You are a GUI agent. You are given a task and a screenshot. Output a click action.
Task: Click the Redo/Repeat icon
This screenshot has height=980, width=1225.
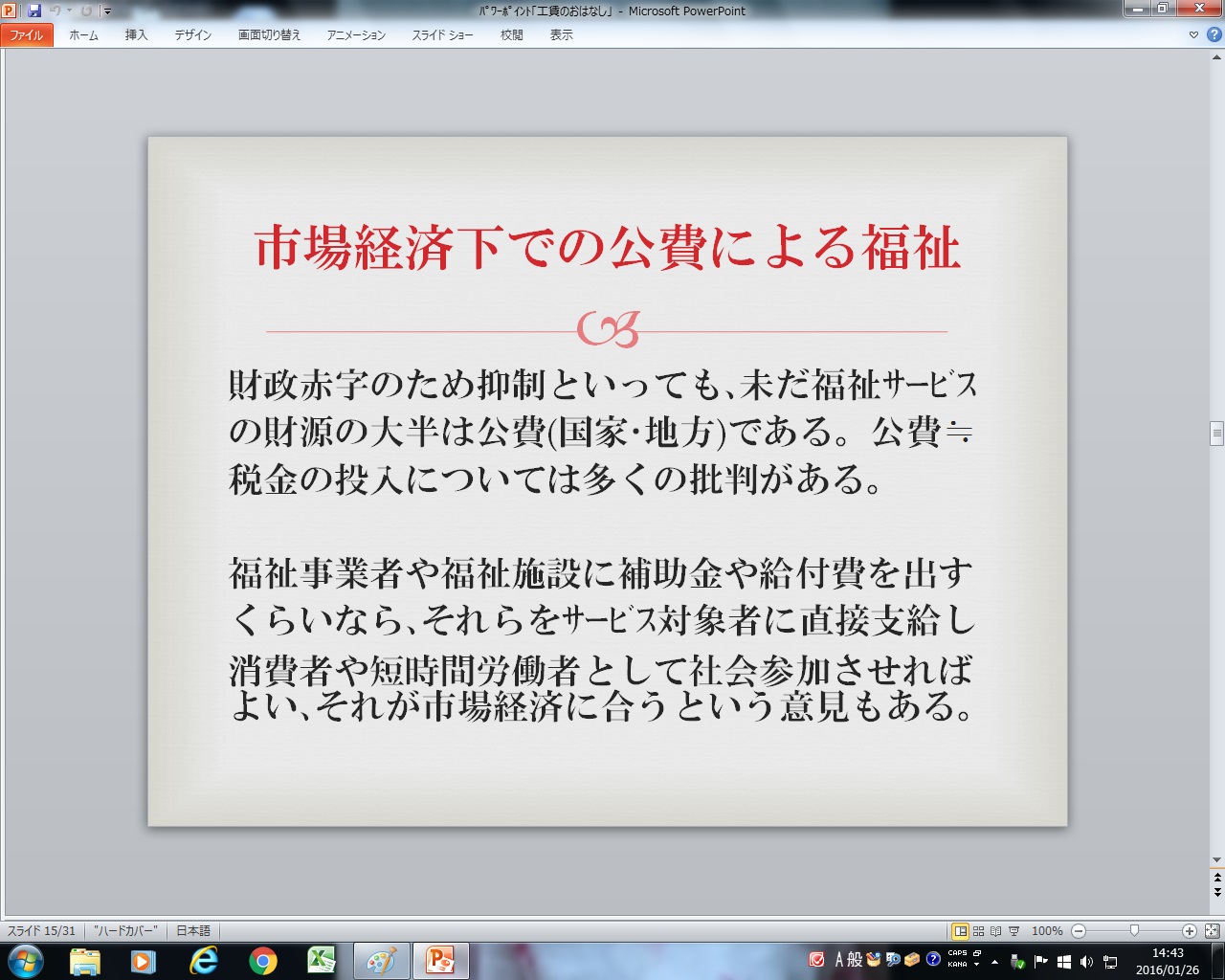(x=86, y=11)
